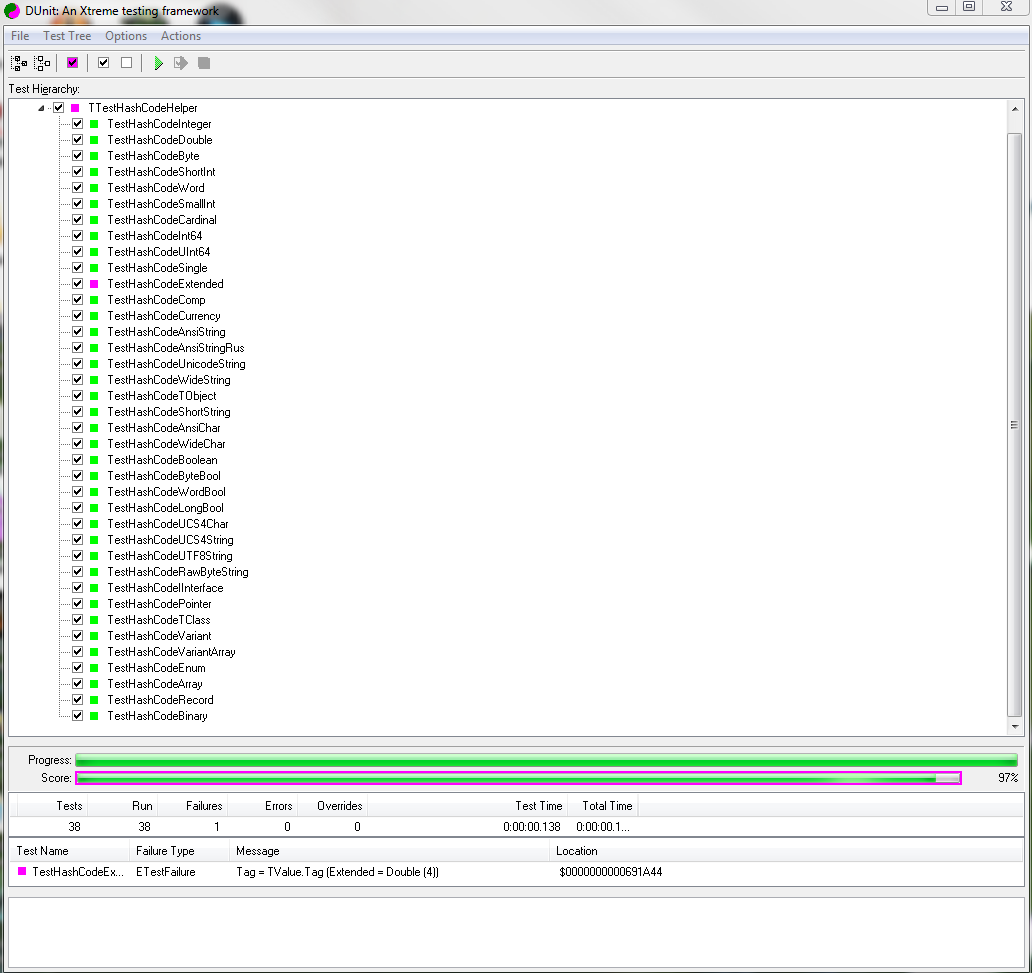Select the TestHashCodeRawByteString tree row
This screenshot has width=1032, height=973.
[178, 572]
